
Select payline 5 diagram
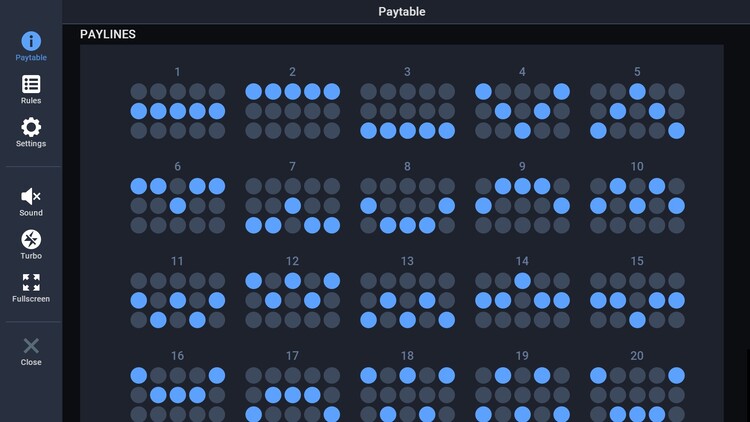point(637,111)
